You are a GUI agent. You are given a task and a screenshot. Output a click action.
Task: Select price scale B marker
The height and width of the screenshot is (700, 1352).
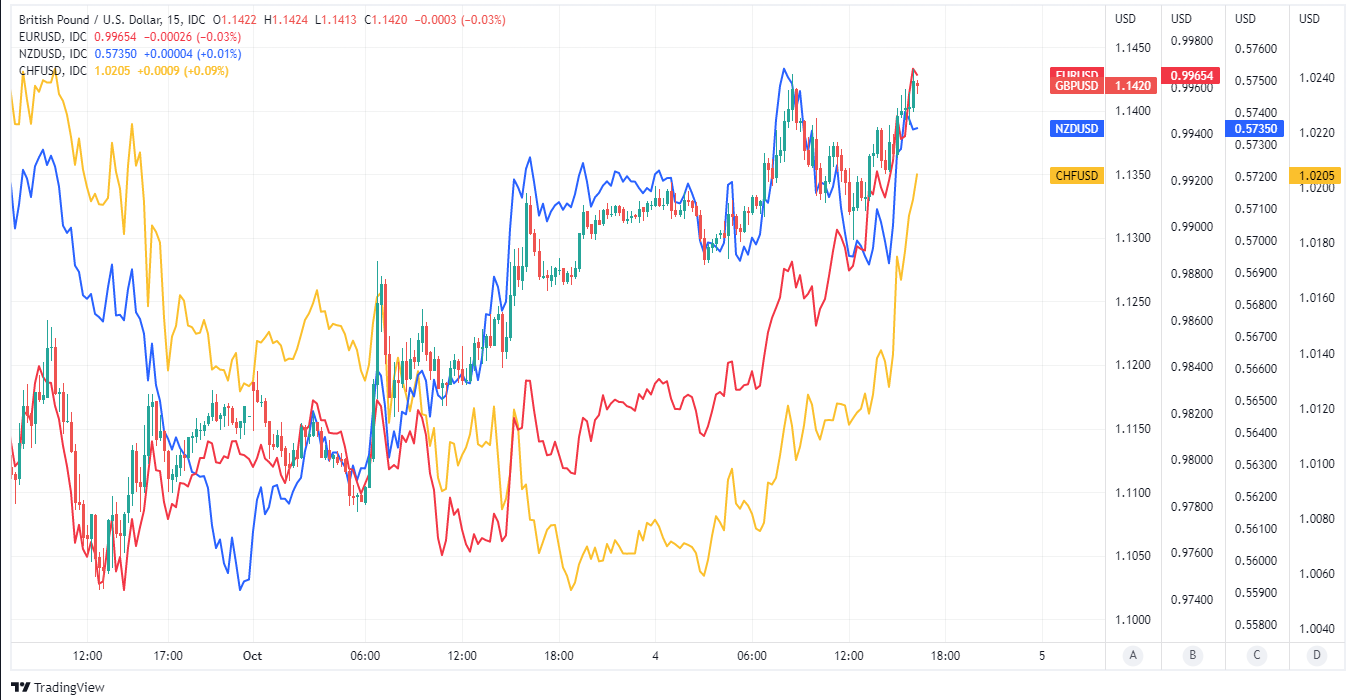(x=1191, y=656)
